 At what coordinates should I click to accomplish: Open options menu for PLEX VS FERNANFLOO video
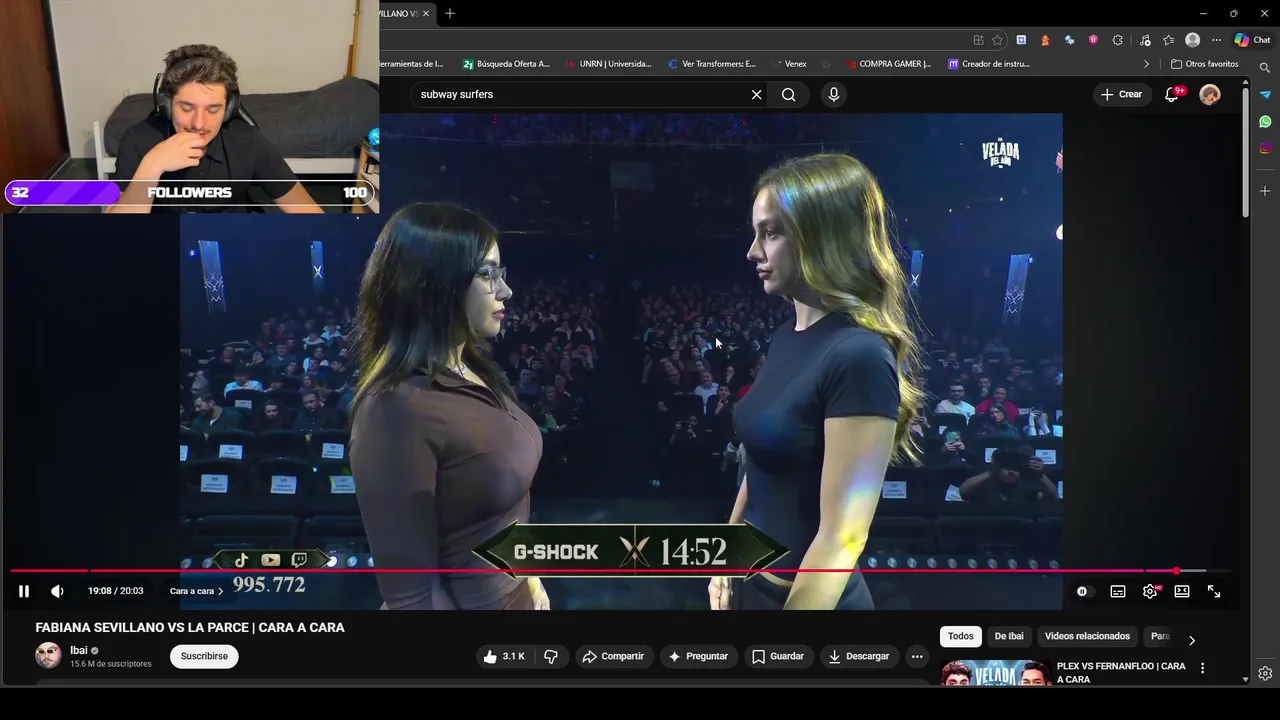pyautogui.click(x=1202, y=668)
